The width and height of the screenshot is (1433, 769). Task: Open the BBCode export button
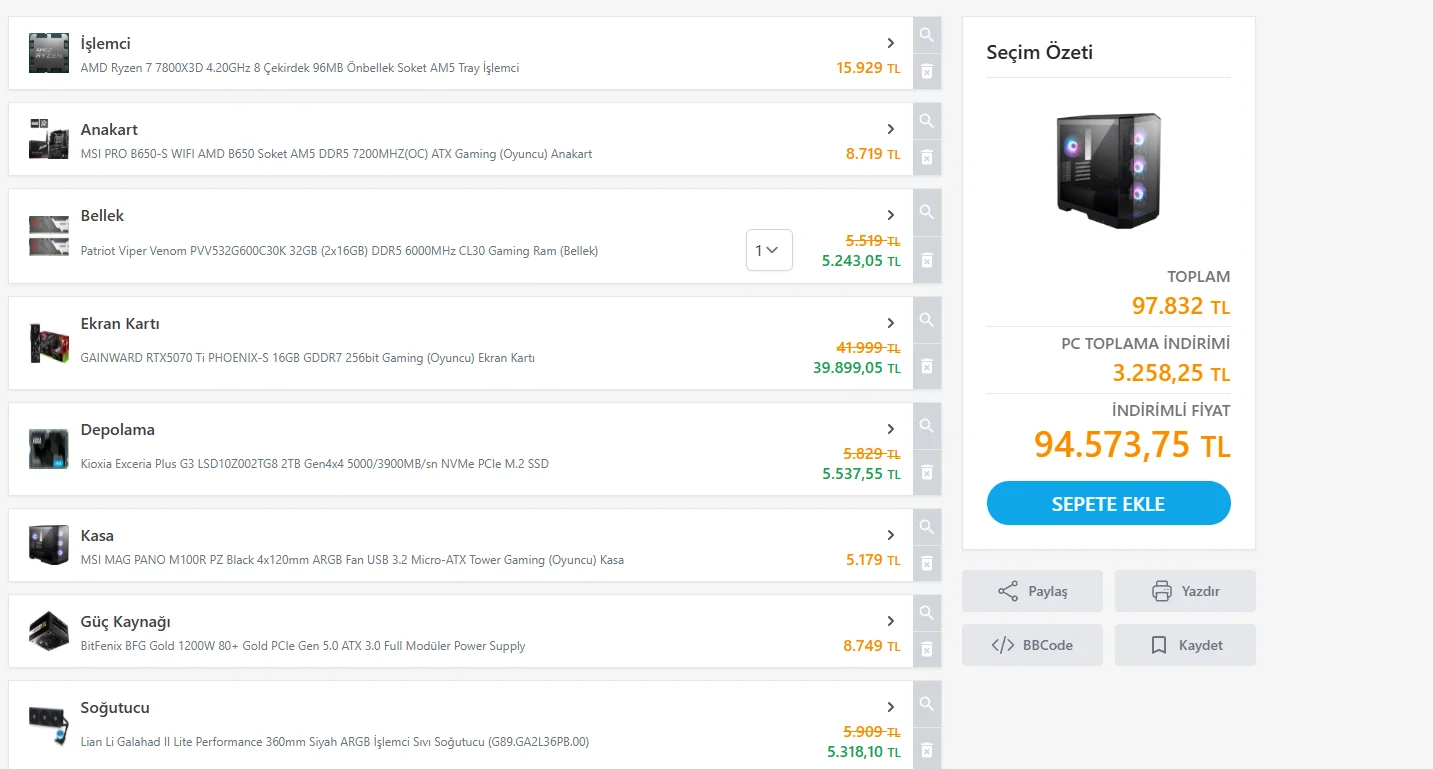pos(1032,645)
